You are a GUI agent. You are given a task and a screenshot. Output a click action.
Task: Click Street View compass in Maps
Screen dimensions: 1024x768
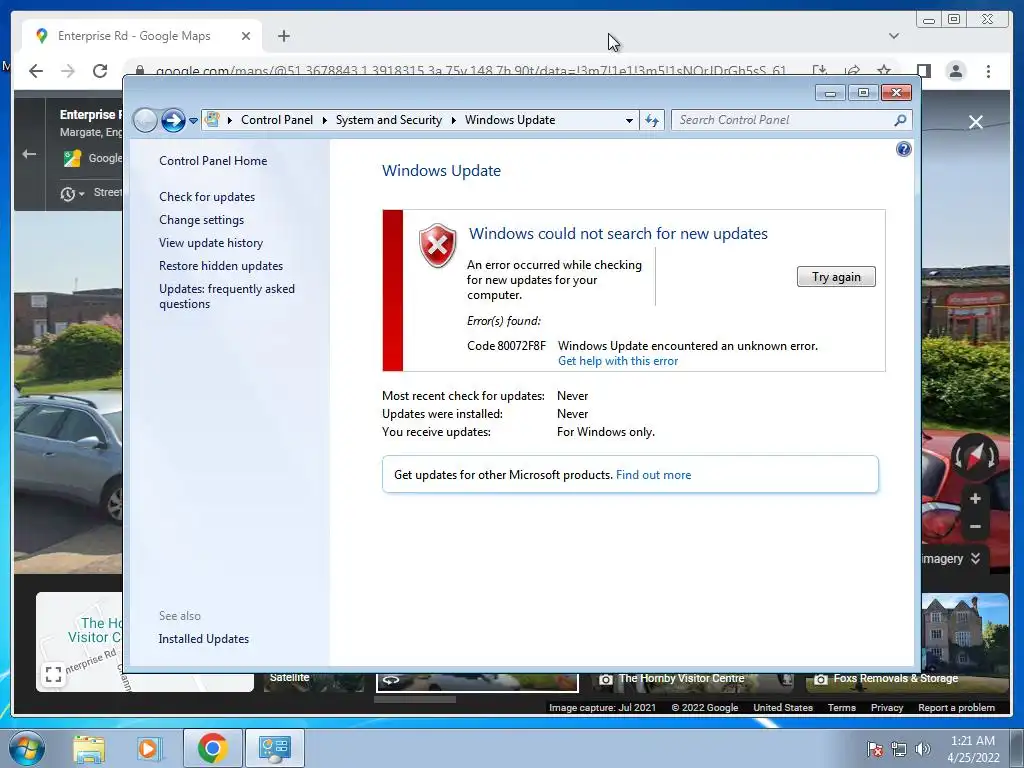[974, 456]
